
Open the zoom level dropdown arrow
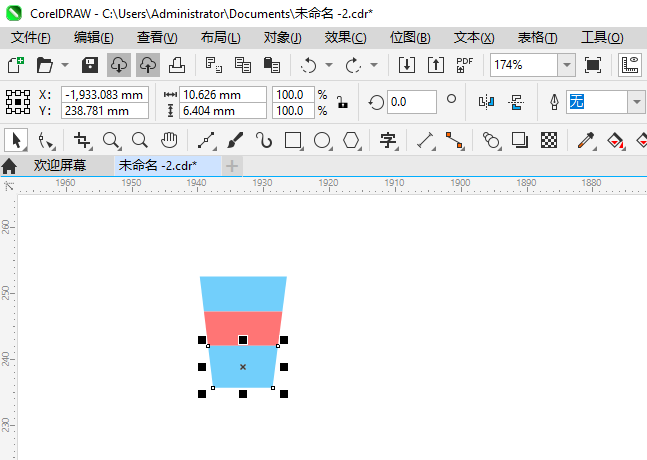[x=567, y=65]
